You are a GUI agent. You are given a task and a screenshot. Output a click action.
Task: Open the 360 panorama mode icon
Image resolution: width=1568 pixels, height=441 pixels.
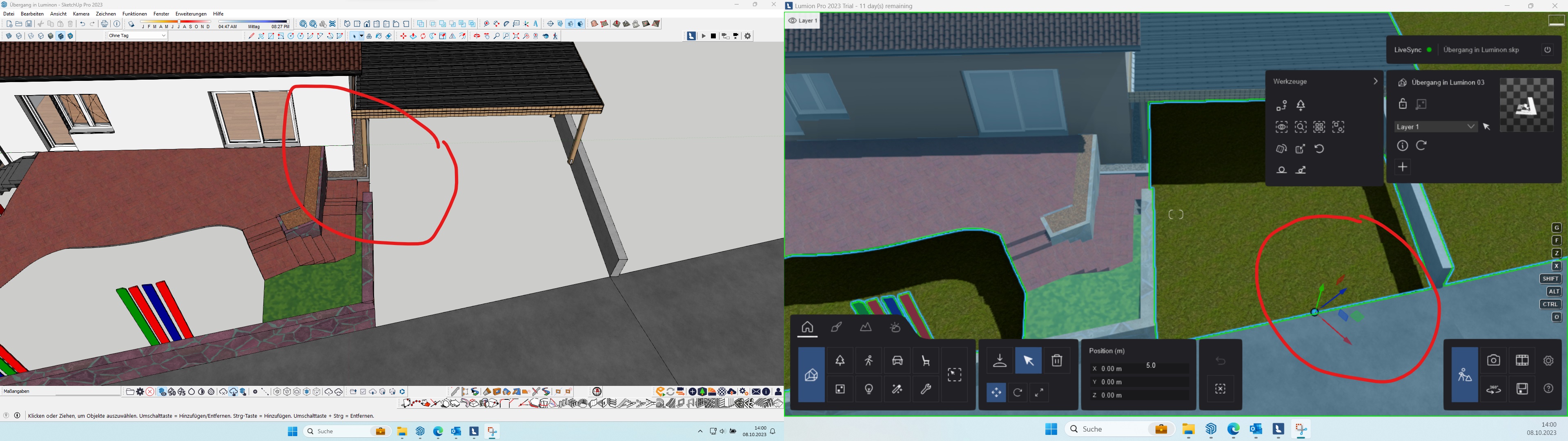click(1493, 389)
